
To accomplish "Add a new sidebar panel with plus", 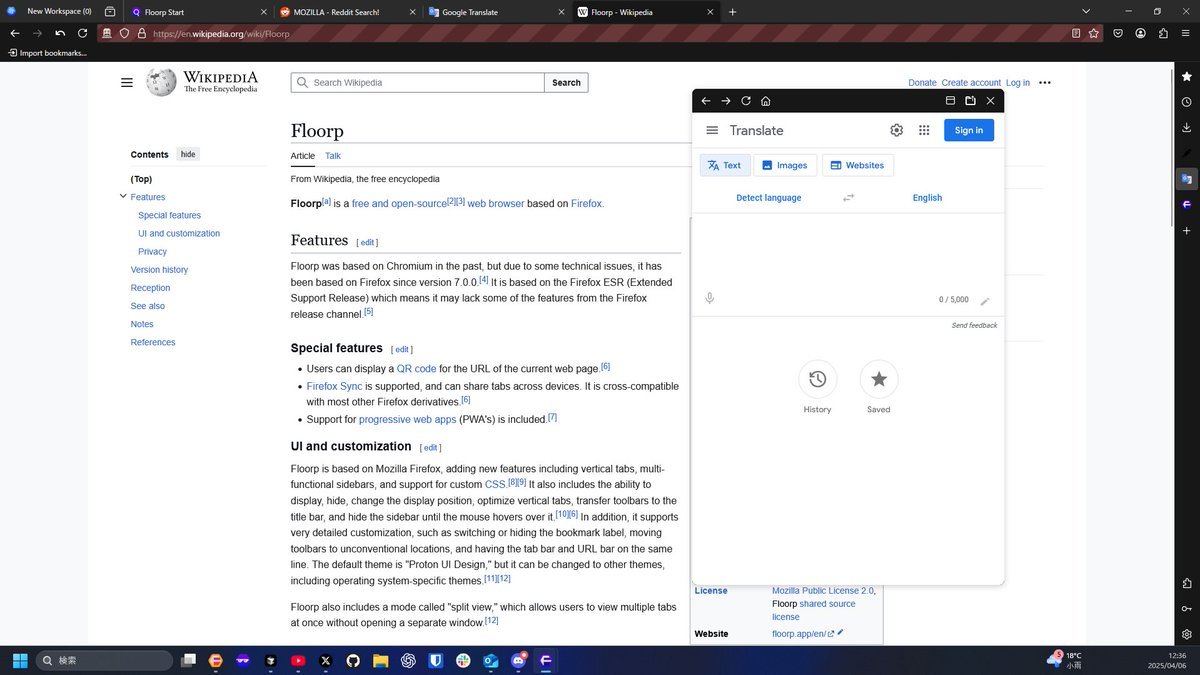I will point(1186,231).
